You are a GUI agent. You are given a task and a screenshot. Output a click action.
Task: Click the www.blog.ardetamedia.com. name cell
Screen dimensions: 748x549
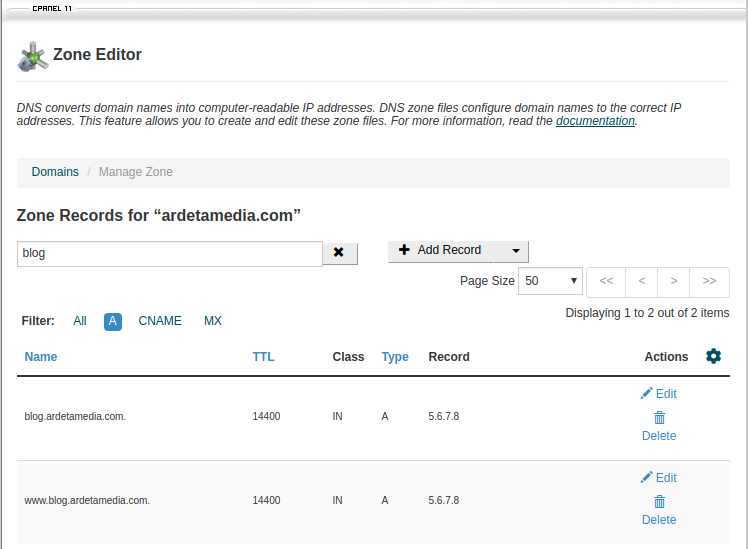pyautogui.click(x=87, y=500)
